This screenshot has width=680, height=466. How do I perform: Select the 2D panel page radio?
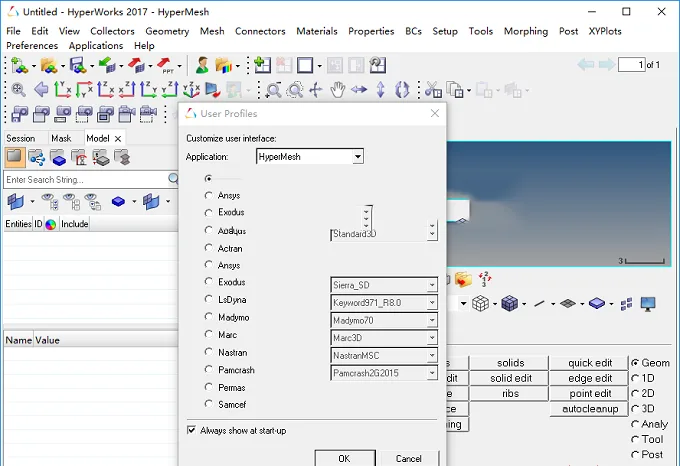tap(635, 394)
